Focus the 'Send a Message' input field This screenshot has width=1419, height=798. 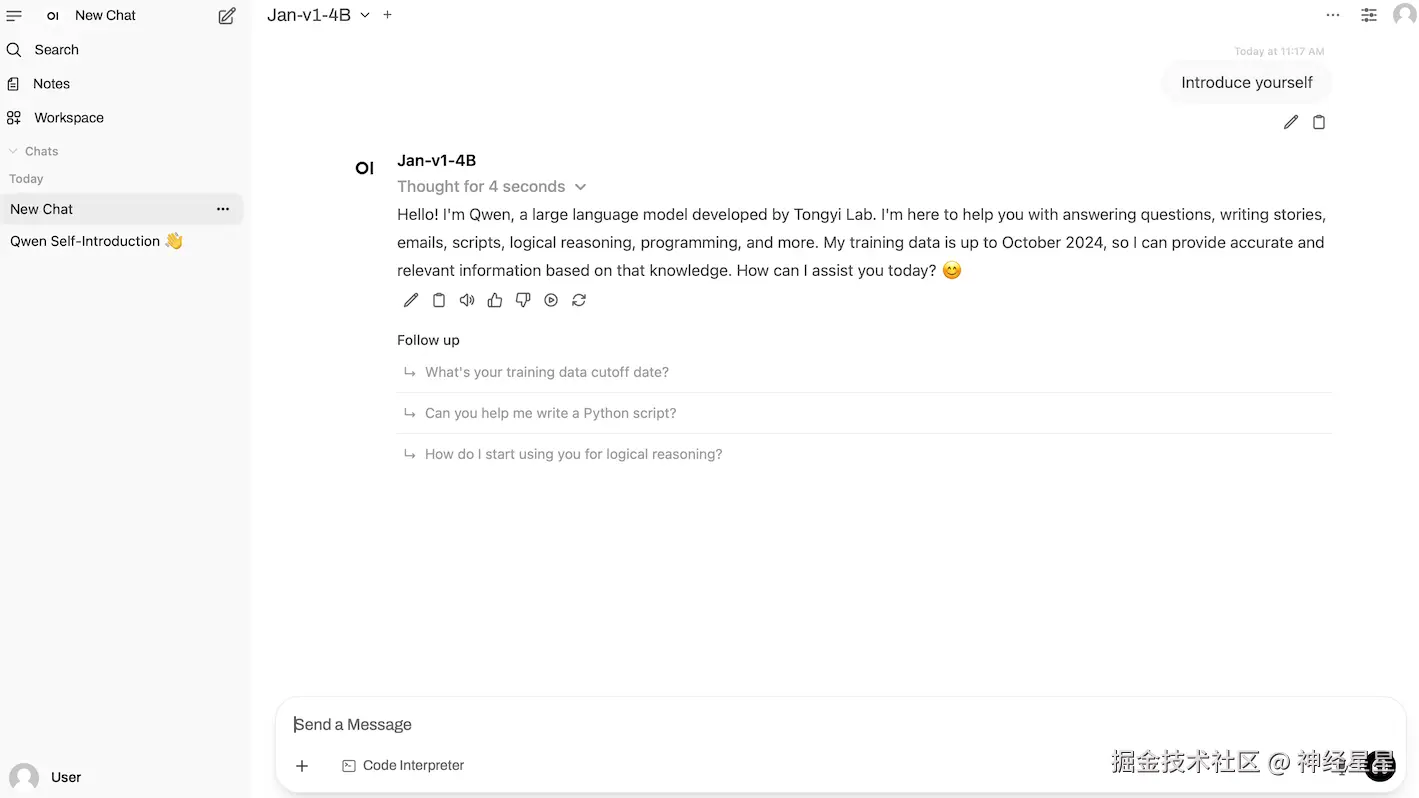tap(700, 724)
